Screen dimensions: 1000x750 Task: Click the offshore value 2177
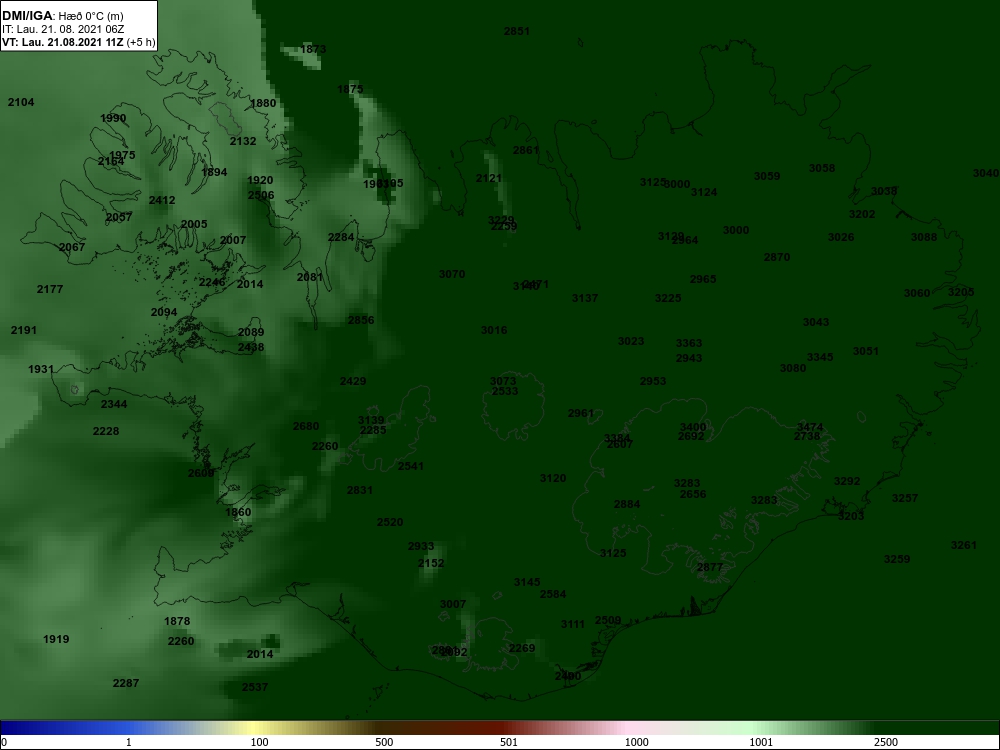point(50,290)
